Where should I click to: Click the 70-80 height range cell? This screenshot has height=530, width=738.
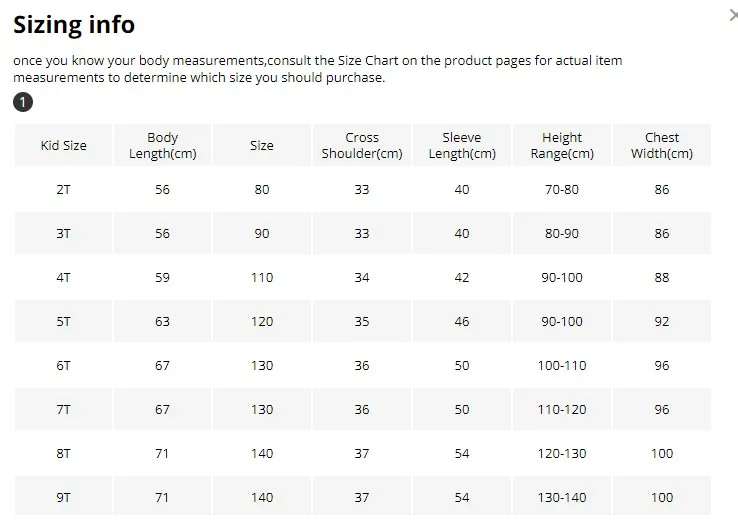562,190
